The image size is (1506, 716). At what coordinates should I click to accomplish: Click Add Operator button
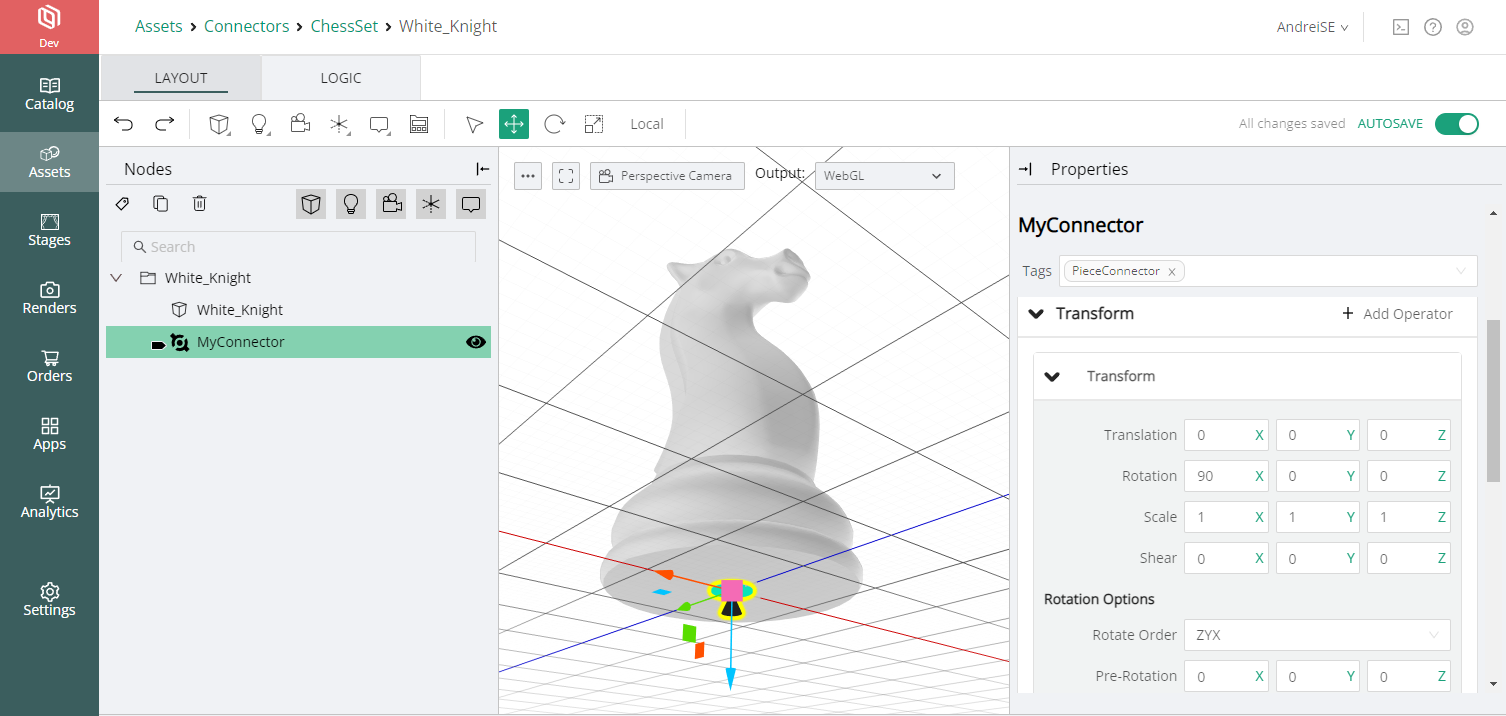coord(1397,314)
